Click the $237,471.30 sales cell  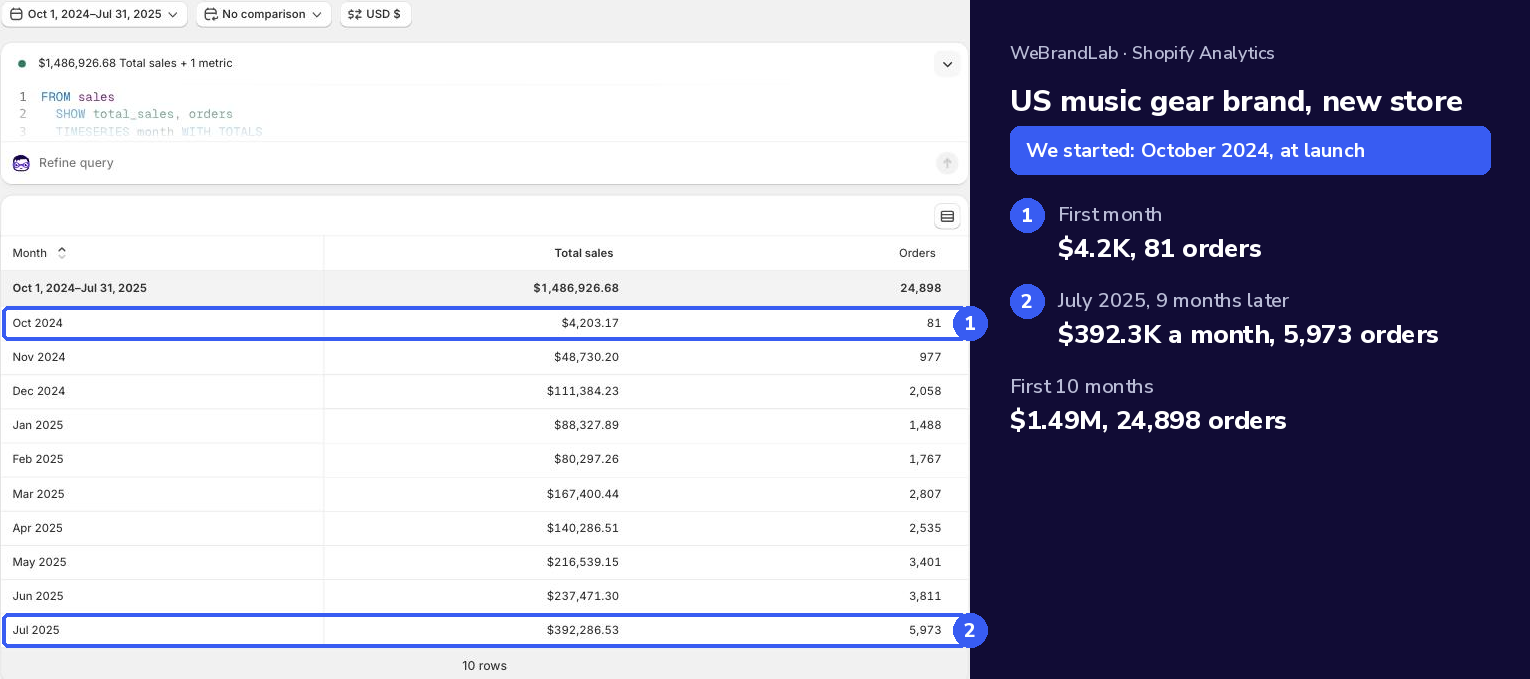point(583,596)
